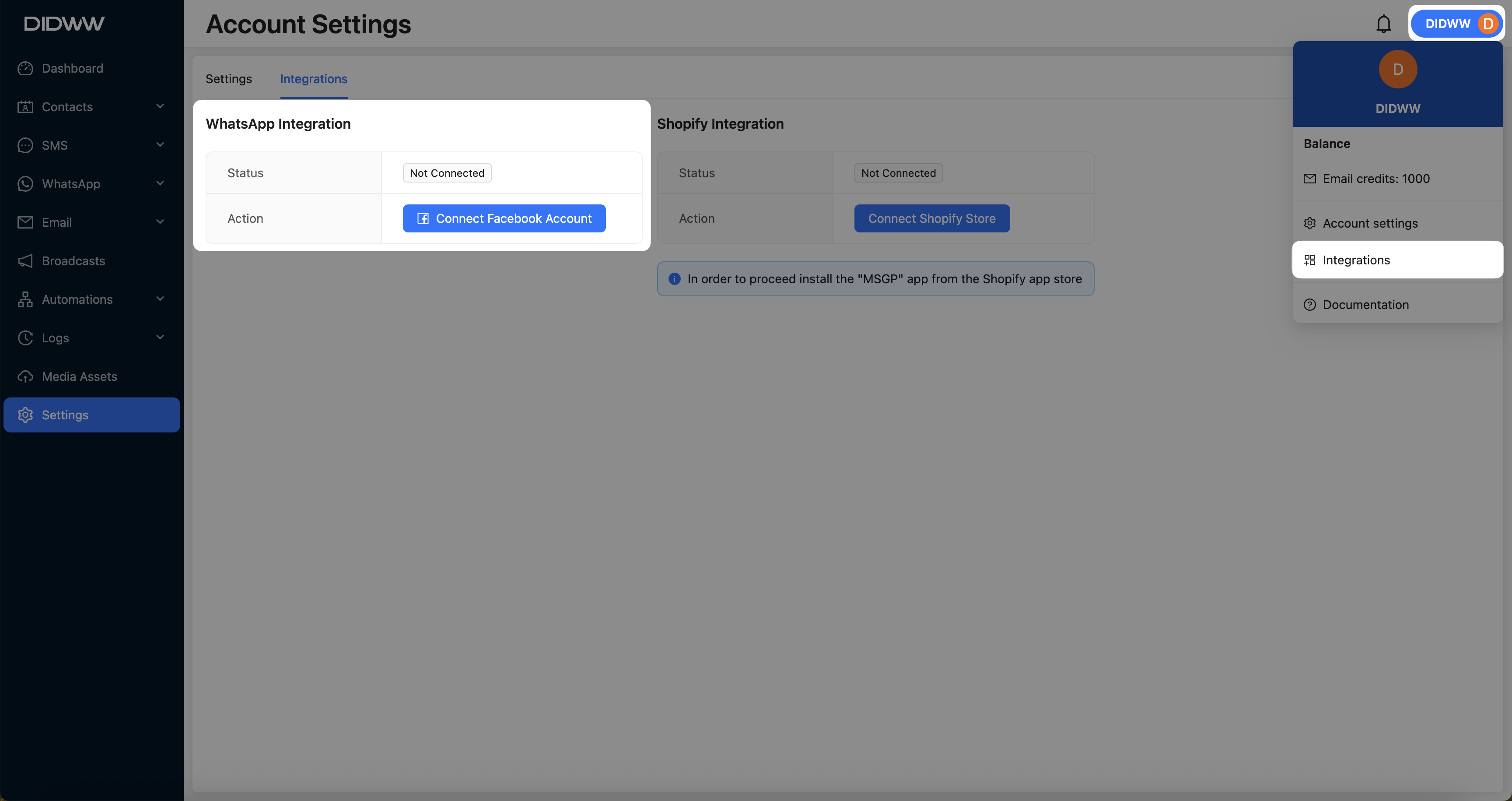
Task: Click the Balance heading
Action: [x=1326, y=144]
